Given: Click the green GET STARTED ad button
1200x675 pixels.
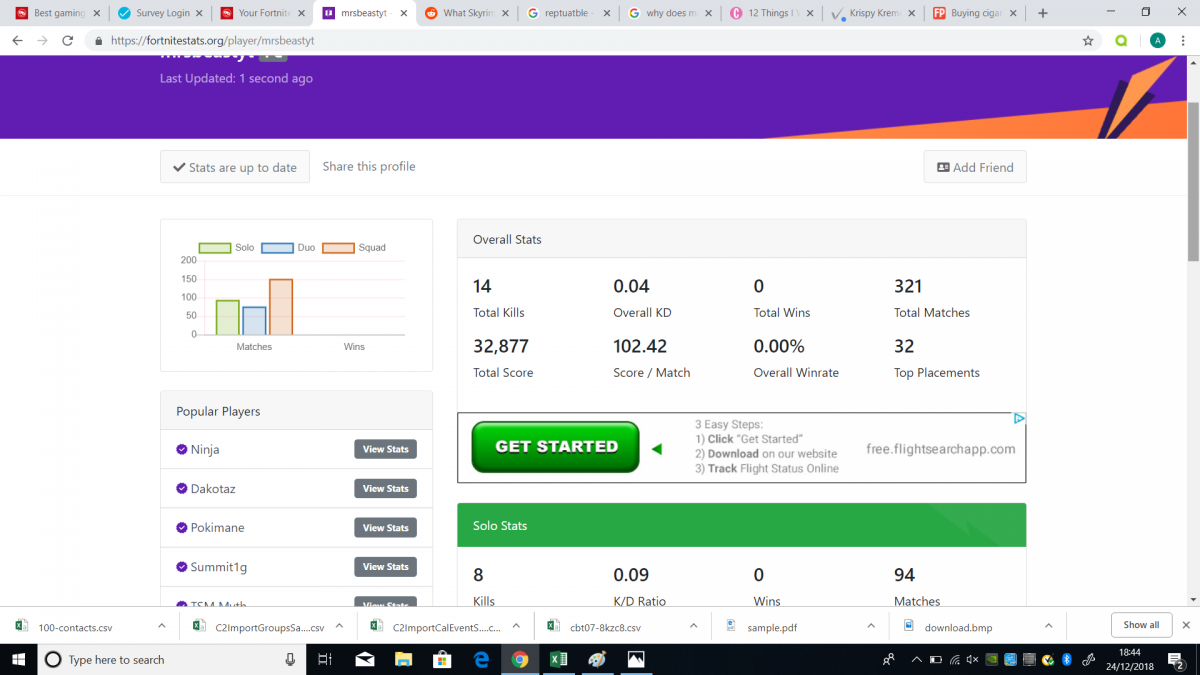Looking at the screenshot, I should tap(556, 446).
